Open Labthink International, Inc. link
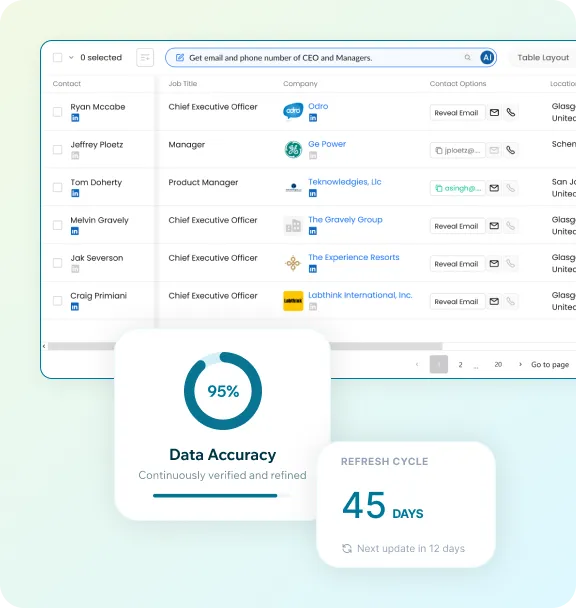This screenshot has width=576, height=608. coord(360,295)
